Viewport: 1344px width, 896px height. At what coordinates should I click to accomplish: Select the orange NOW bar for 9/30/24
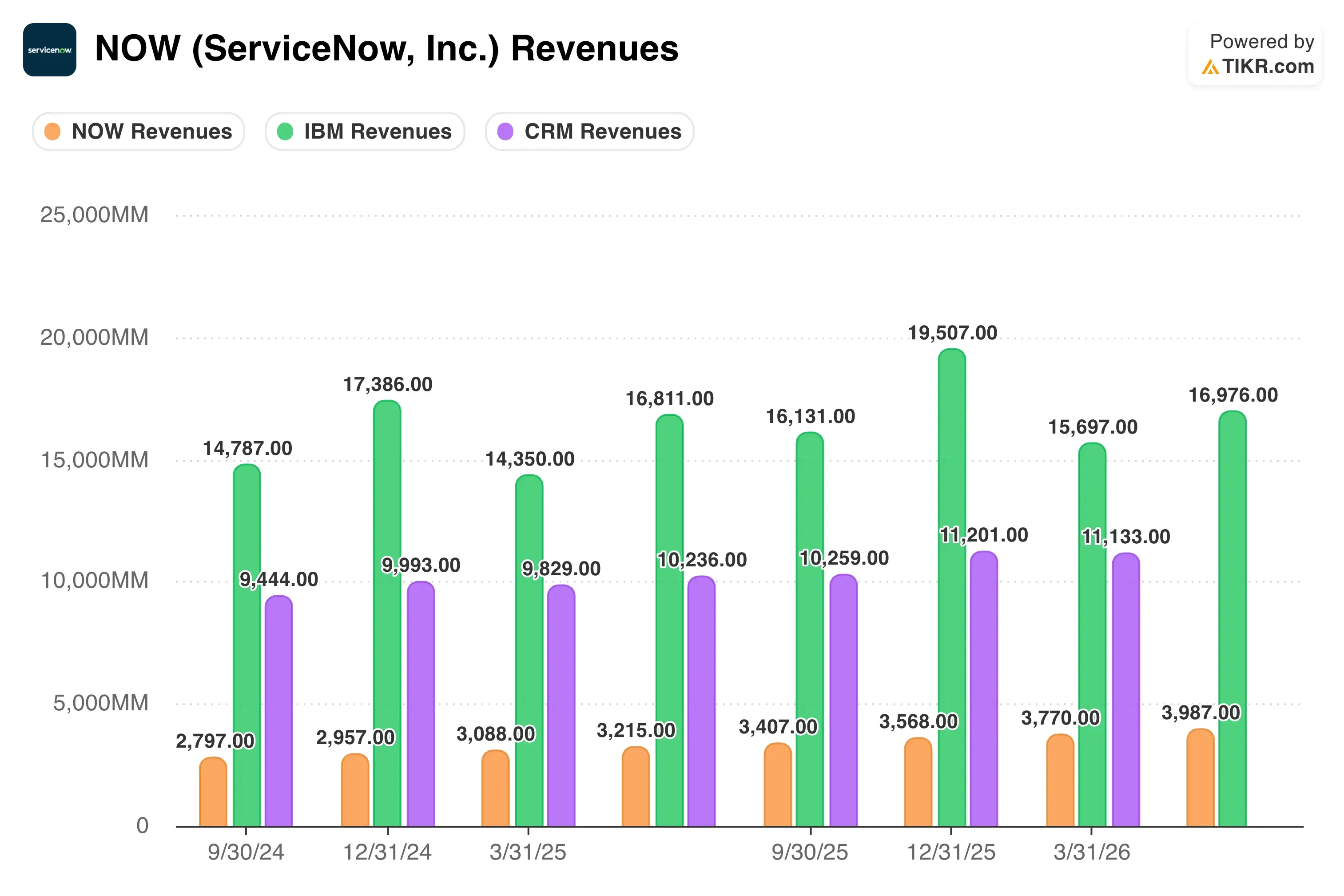pos(213,792)
